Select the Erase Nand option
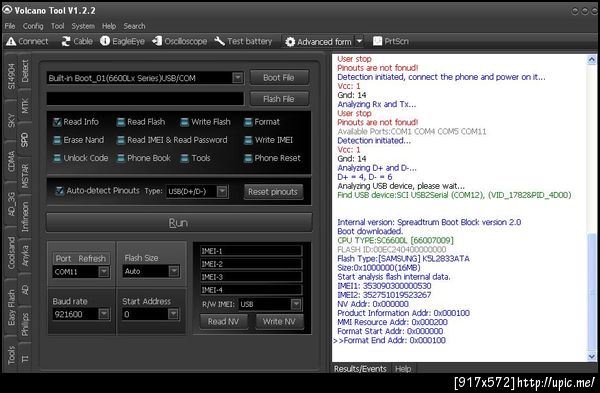This screenshot has width=600, height=393. tap(57, 140)
